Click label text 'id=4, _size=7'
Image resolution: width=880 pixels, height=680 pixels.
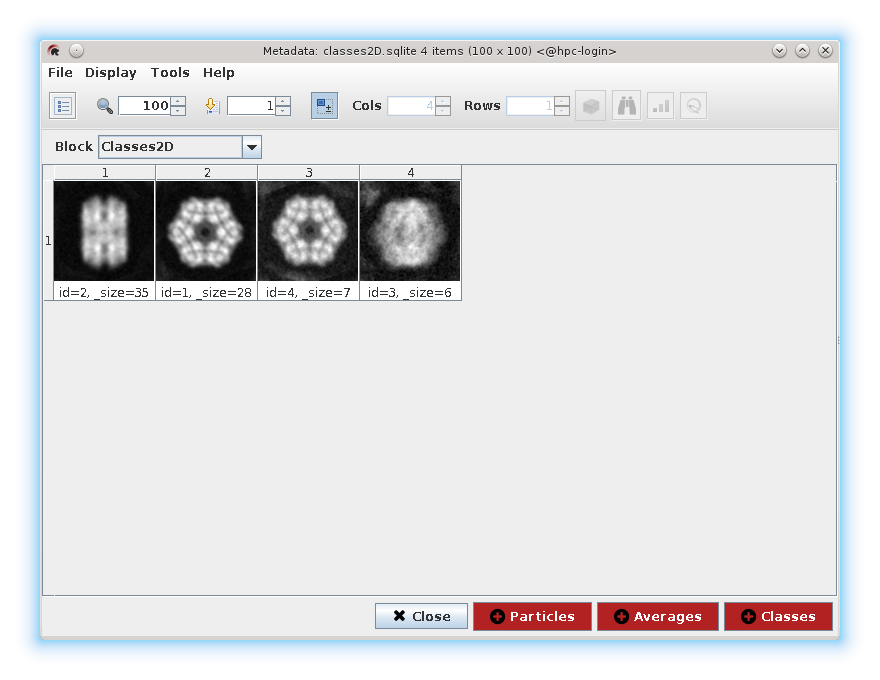point(308,292)
